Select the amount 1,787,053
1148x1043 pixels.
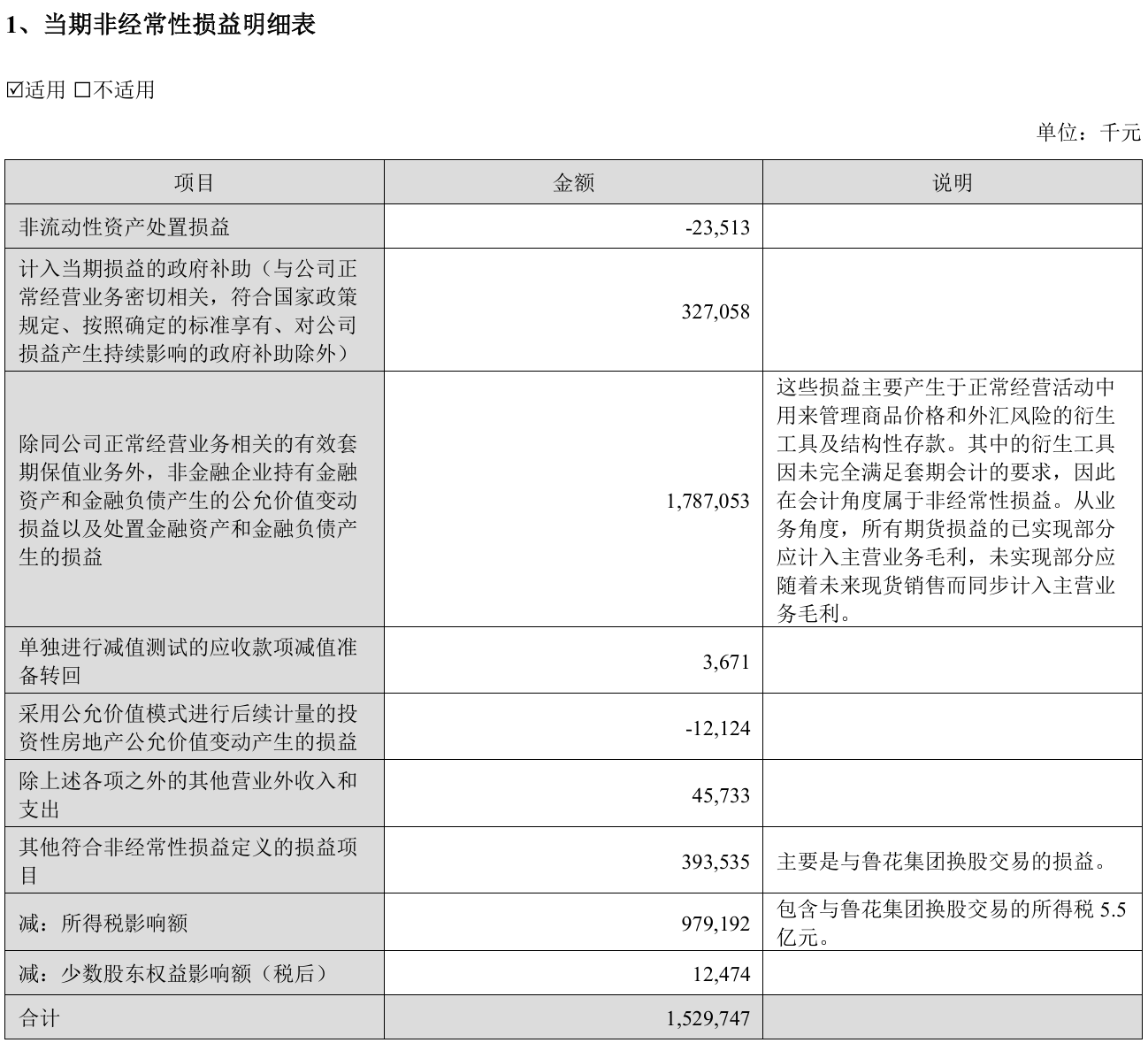[x=708, y=502]
